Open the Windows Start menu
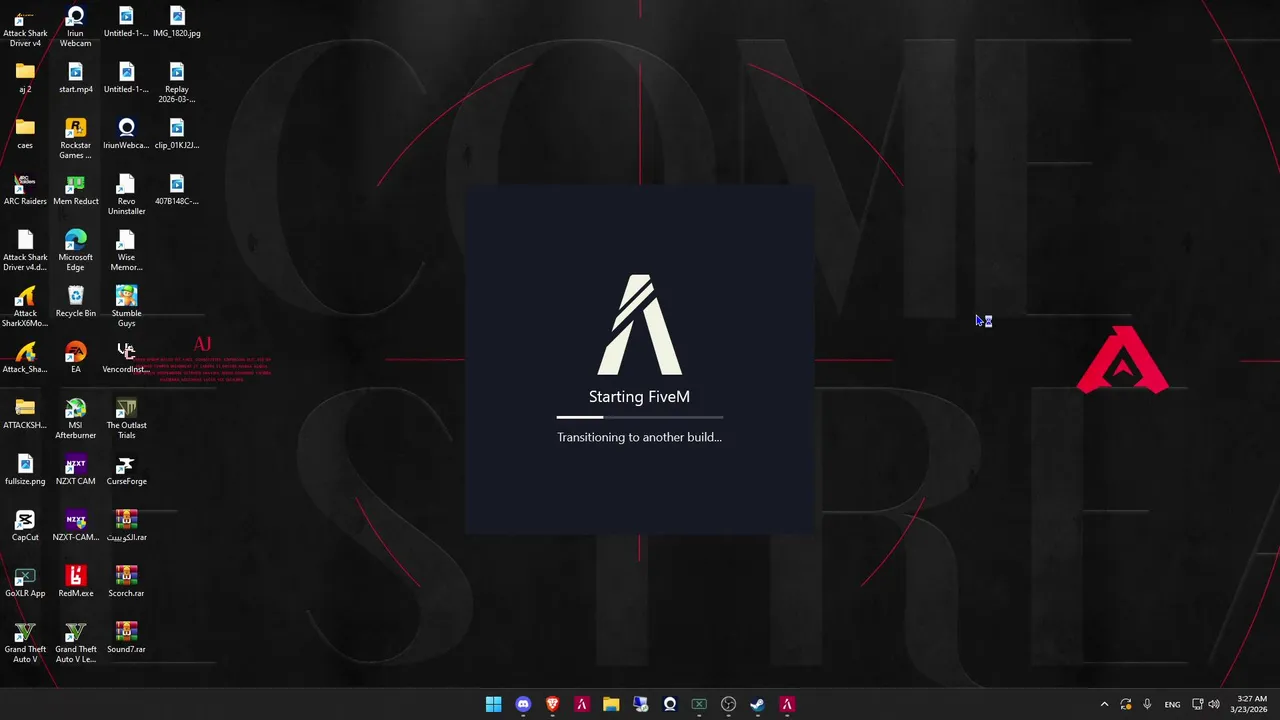 pyautogui.click(x=493, y=704)
